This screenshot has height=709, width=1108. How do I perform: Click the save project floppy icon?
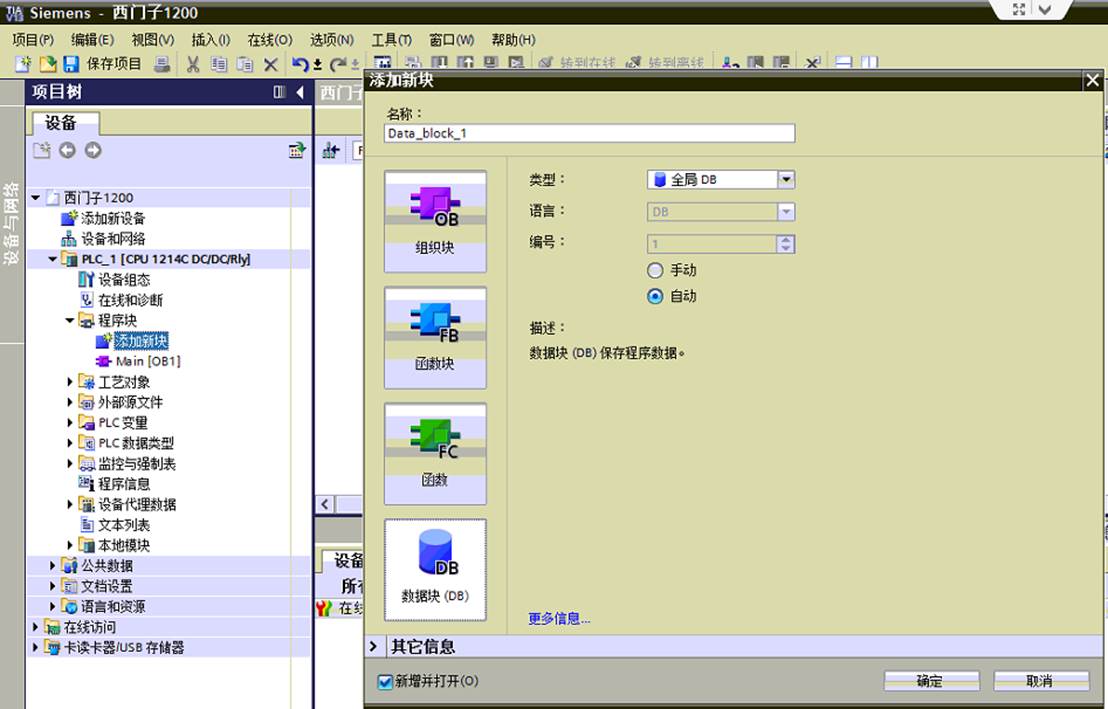71,64
